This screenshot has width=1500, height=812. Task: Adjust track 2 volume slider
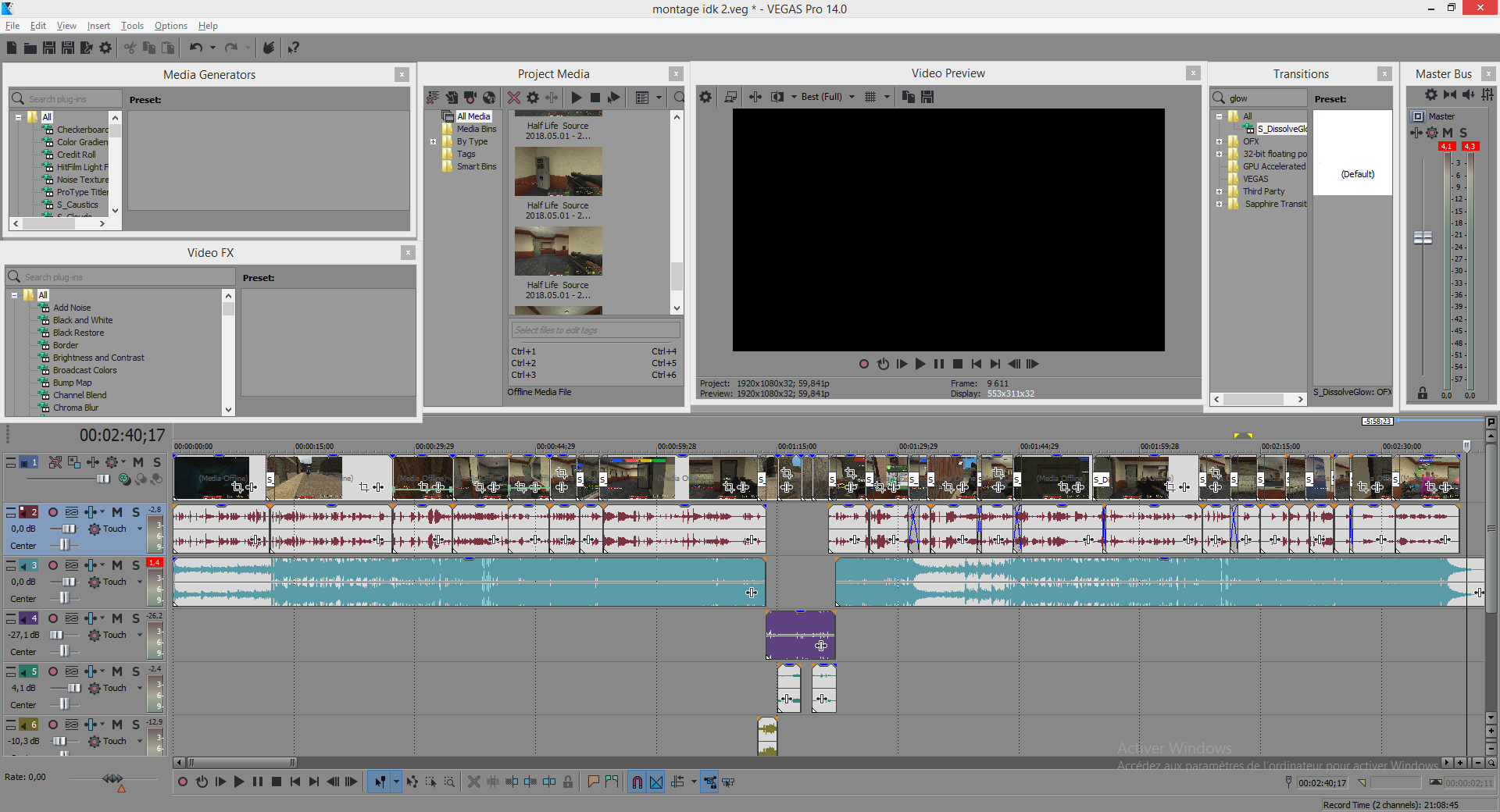69,529
